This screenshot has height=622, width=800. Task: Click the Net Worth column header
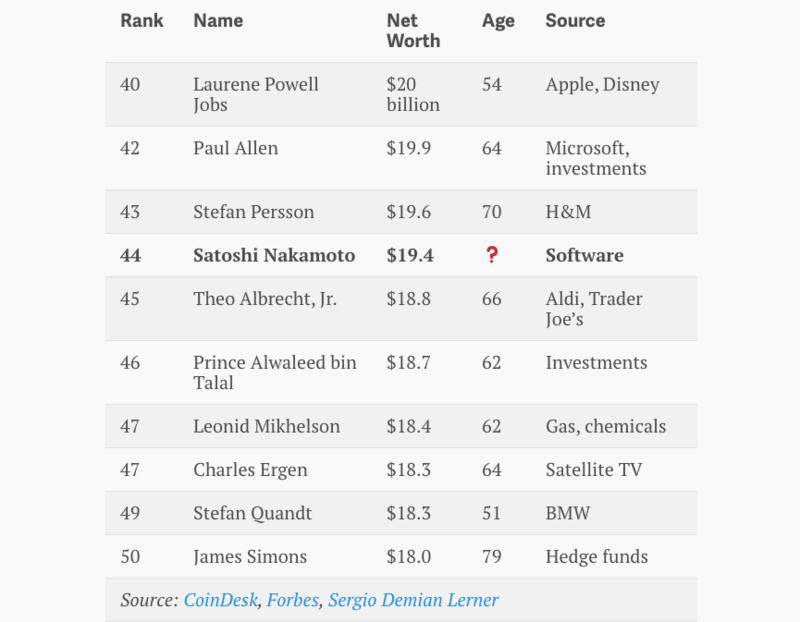[413, 30]
